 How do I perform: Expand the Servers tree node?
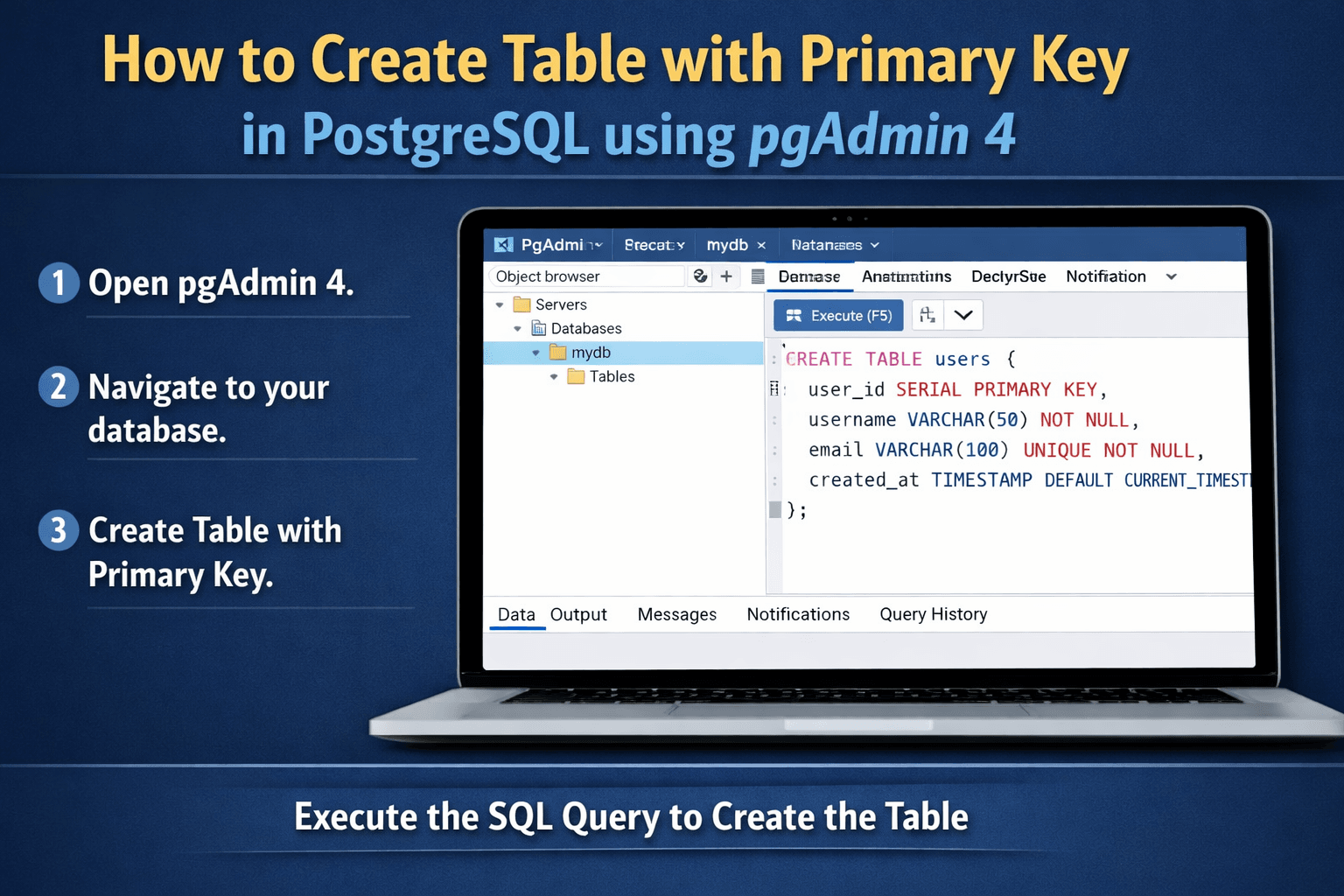pos(500,304)
